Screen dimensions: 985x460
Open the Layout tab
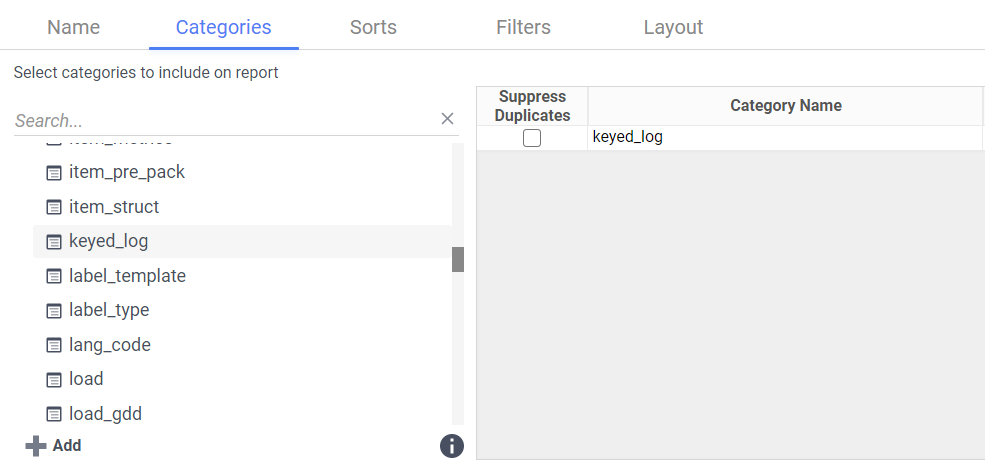point(673,27)
